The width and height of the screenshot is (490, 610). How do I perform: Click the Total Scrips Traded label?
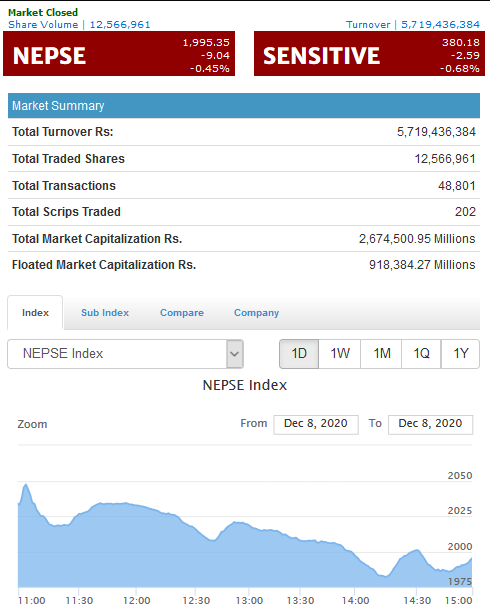pyautogui.click(x=66, y=212)
